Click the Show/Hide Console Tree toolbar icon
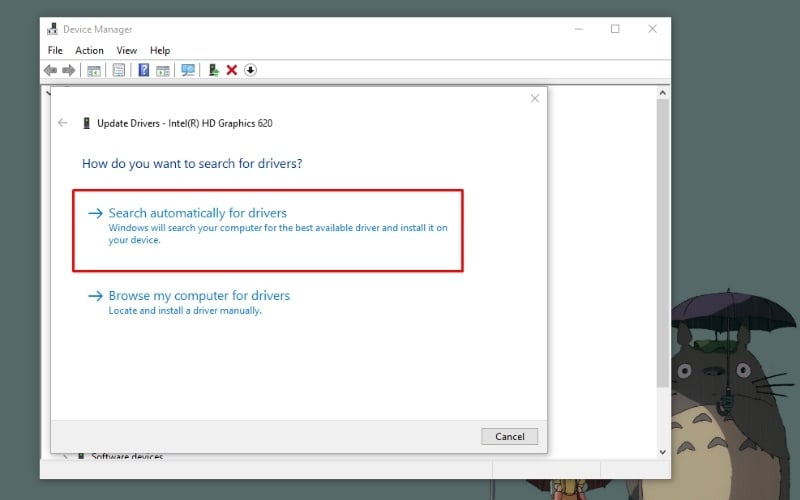The image size is (800, 500). [94, 70]
